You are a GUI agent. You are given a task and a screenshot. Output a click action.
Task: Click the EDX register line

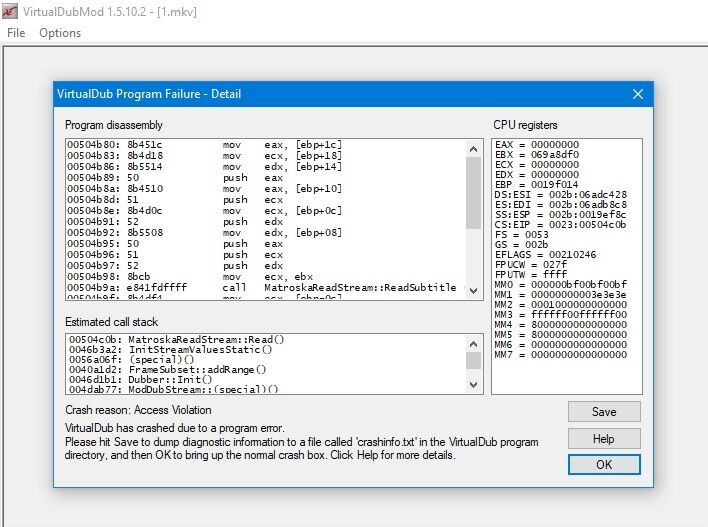537,174
